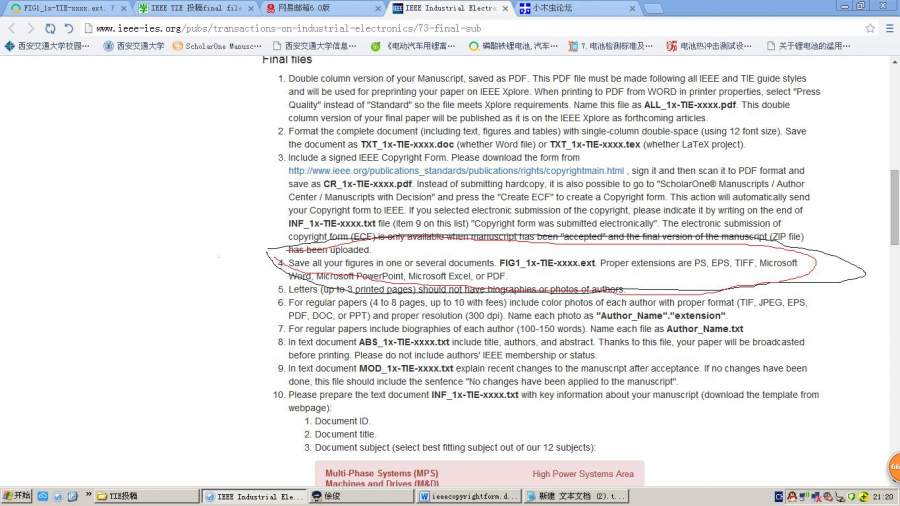Open the 西安交通大学 bookmark
The image size is (900, 506).
[134, 46]
